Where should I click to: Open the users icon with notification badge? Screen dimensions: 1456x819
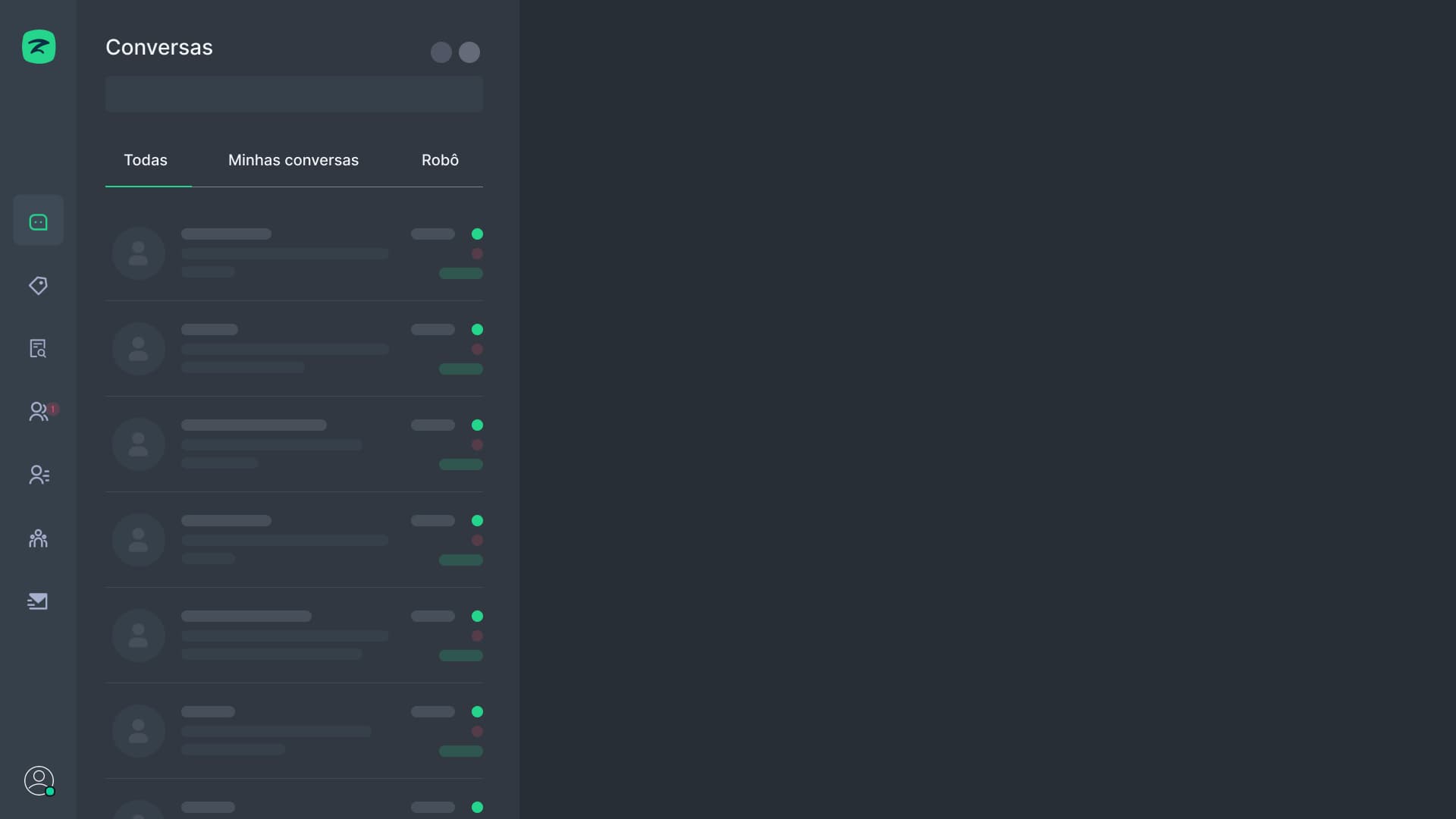point(38,412)
